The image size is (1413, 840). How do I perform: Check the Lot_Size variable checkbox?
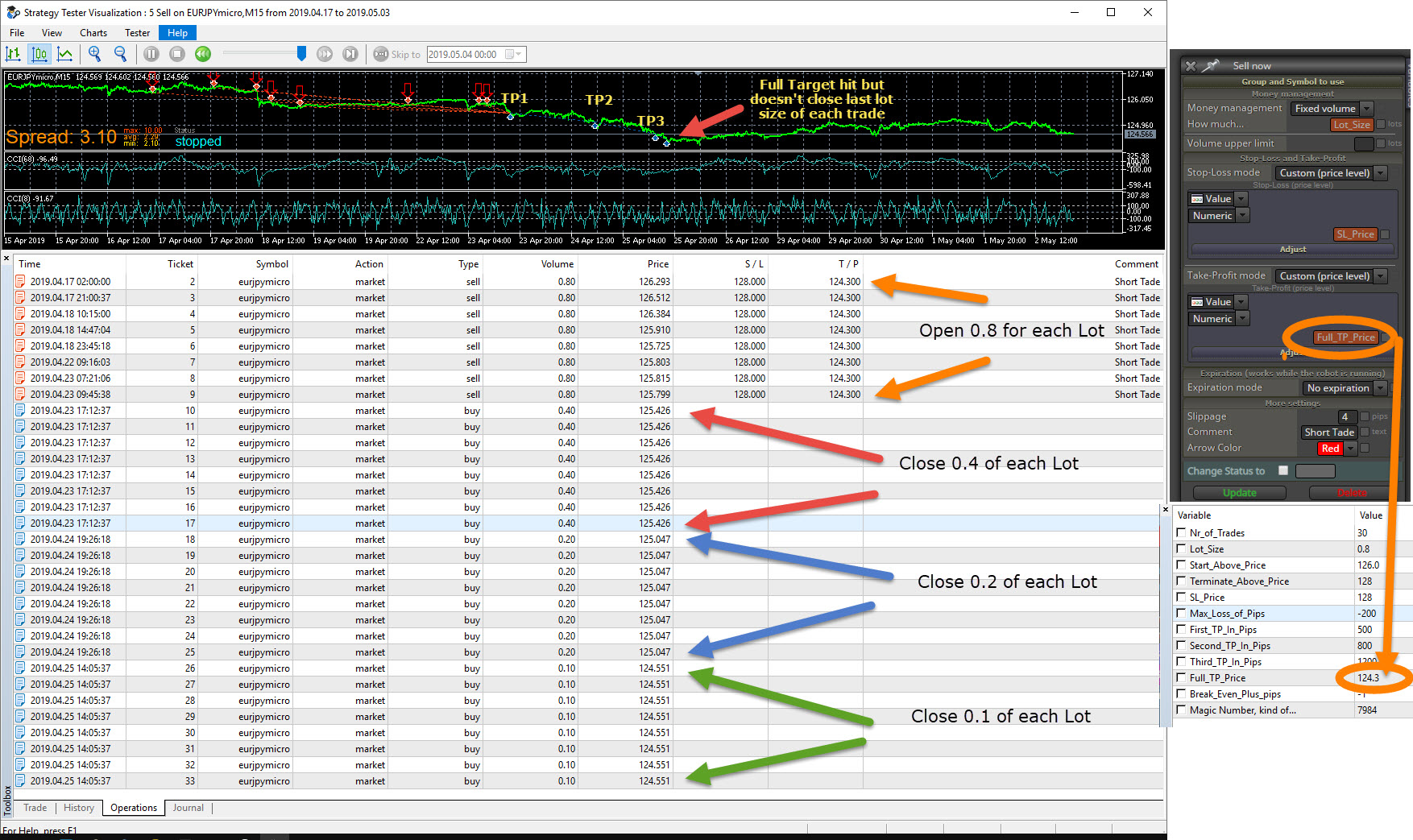(x=1181, y=548)
